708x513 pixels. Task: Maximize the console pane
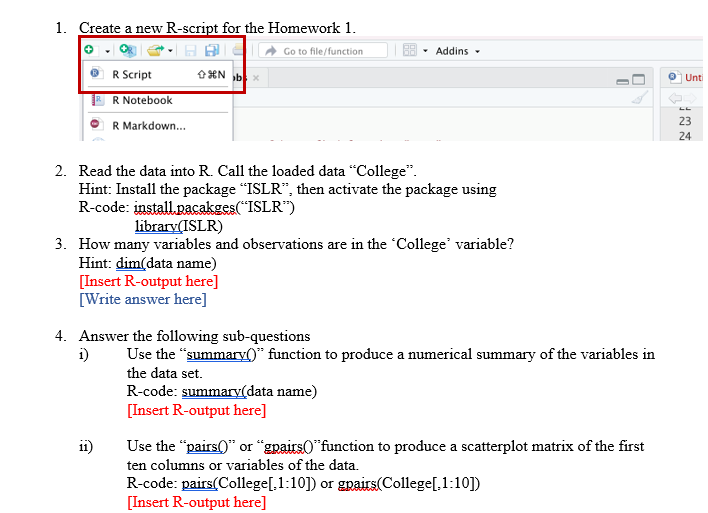[x=638, y=80]
